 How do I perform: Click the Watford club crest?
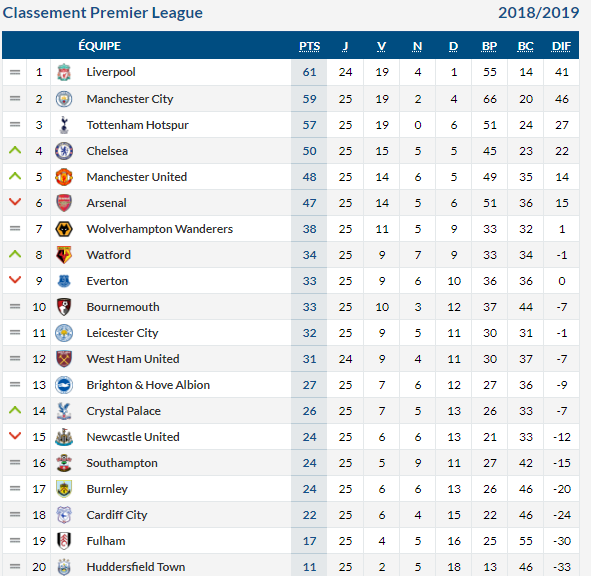tap(64, 255)
